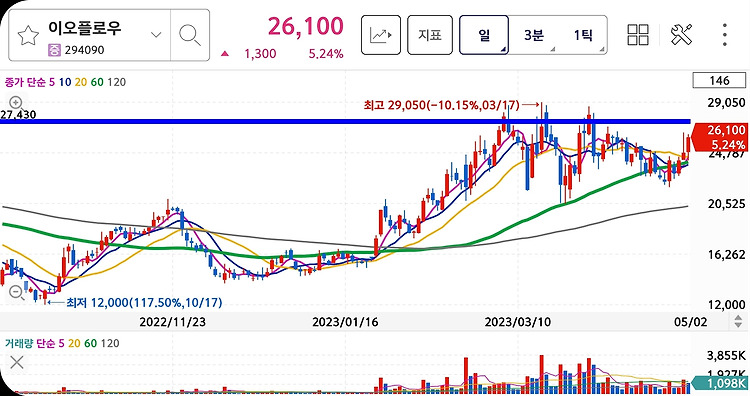750x396 pixels.
Task: Click the date label 2022/11/23
Action: (172, 322)
